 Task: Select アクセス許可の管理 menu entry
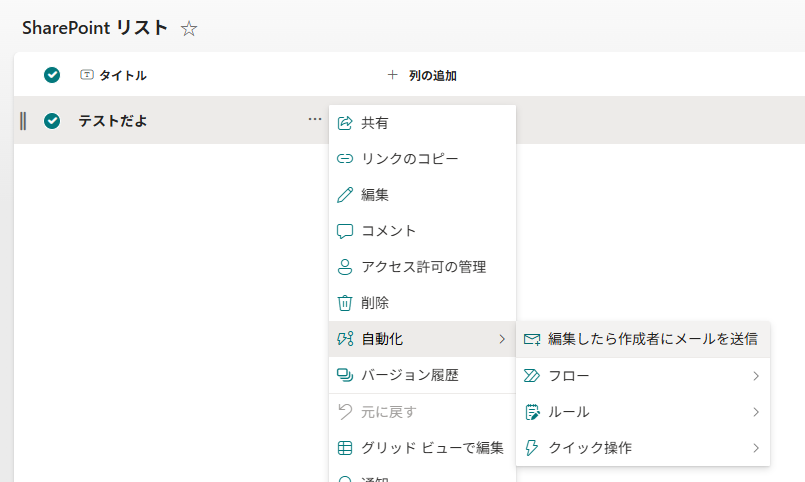(422, 267)
